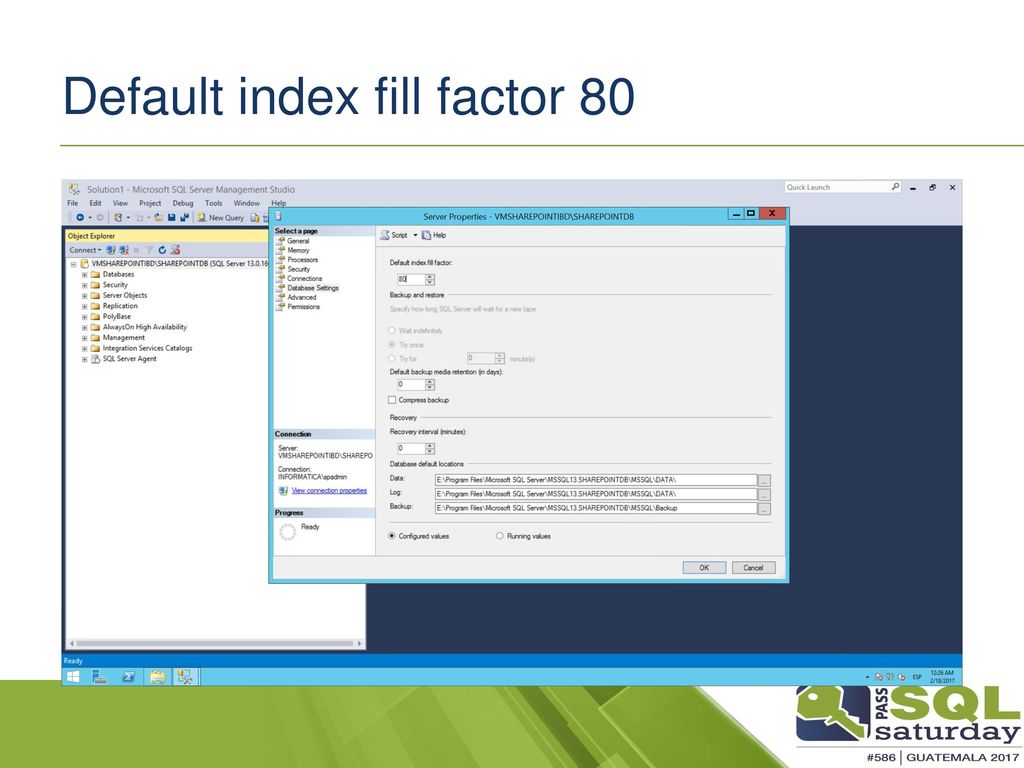Open the Script dropdown arrow
The width and height of the screenshot is (1024, 768).
point(415,235)
